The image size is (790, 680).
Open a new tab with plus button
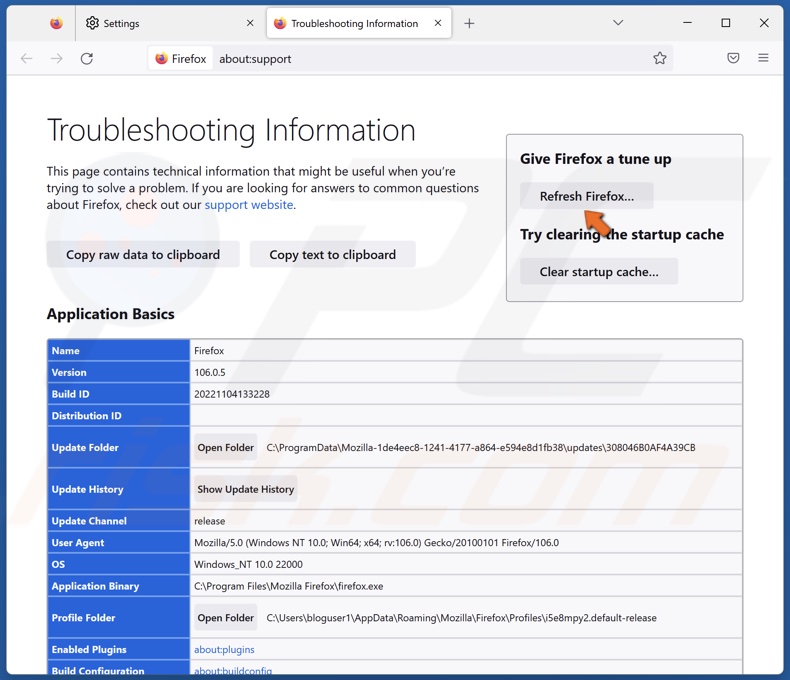coord(469,23)
